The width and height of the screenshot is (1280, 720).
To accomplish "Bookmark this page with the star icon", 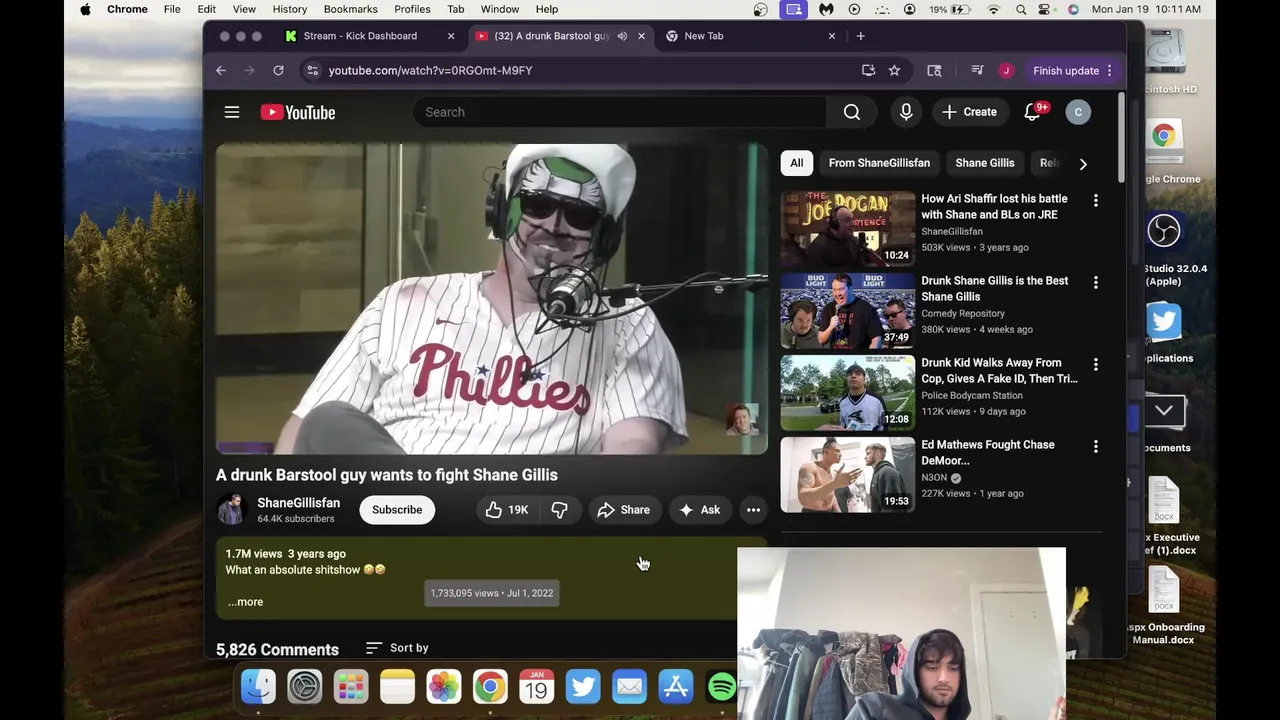I will (x=894, y=70).
